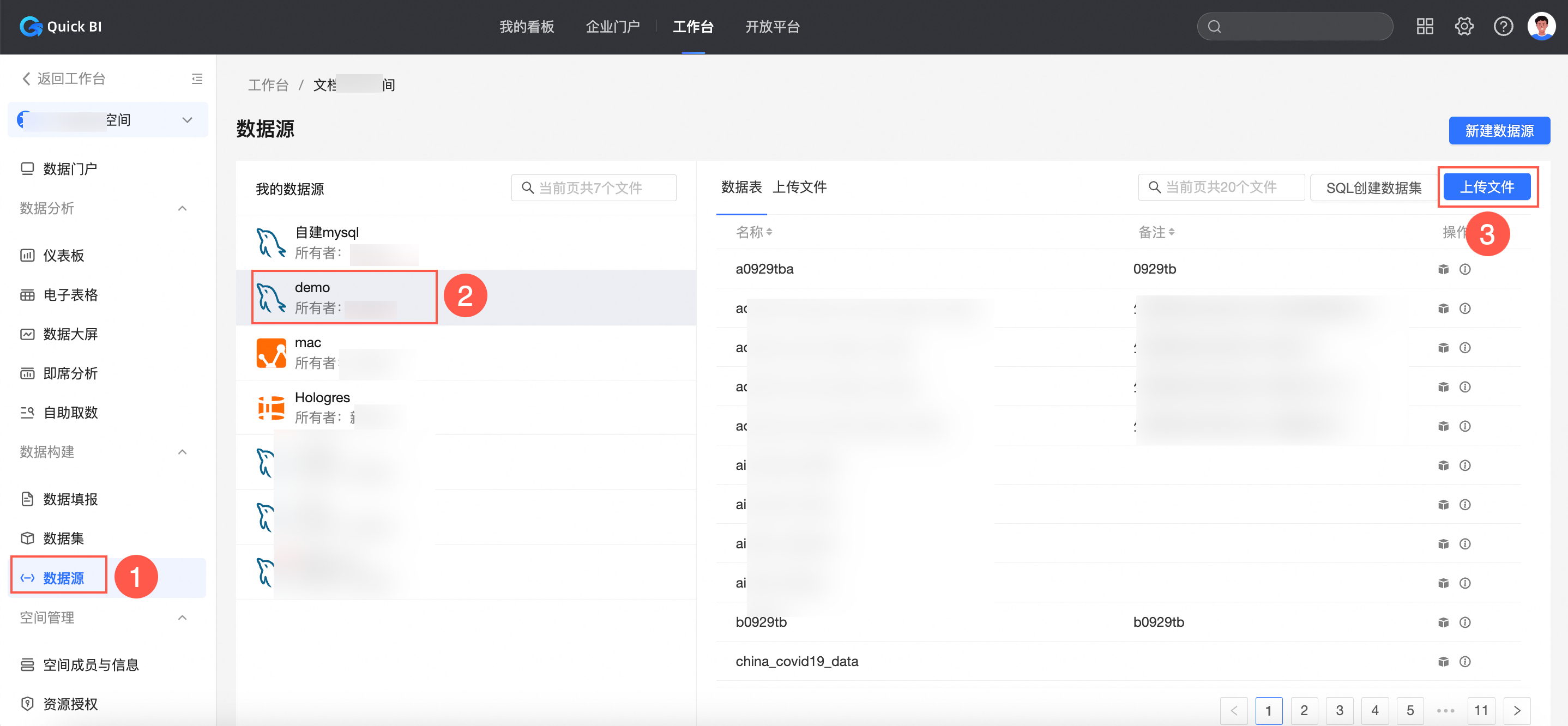
Task: Open 仪表板 in the sidebar
Action: (x=63, y=256)
